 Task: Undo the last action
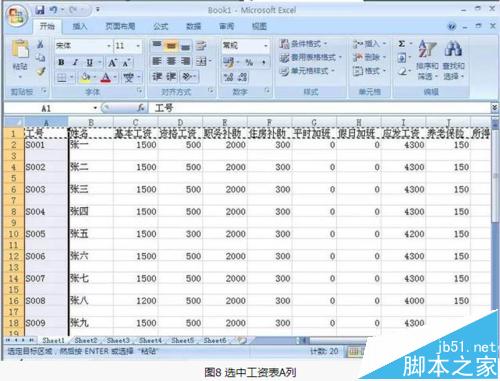pyautogui.click(x=54, y=10)
